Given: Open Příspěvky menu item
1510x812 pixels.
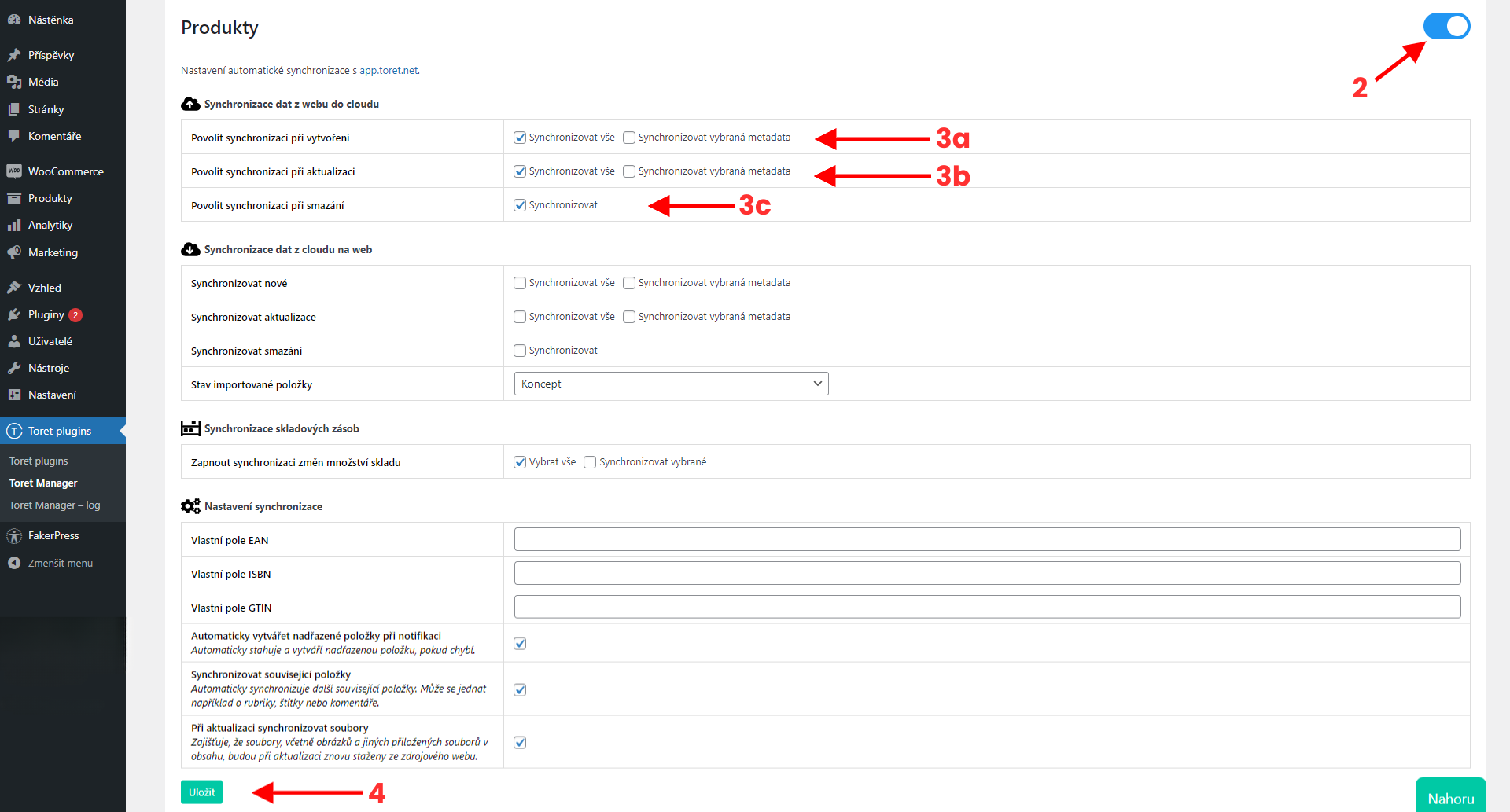Looking at the screenshot, I should click(63, 55).
